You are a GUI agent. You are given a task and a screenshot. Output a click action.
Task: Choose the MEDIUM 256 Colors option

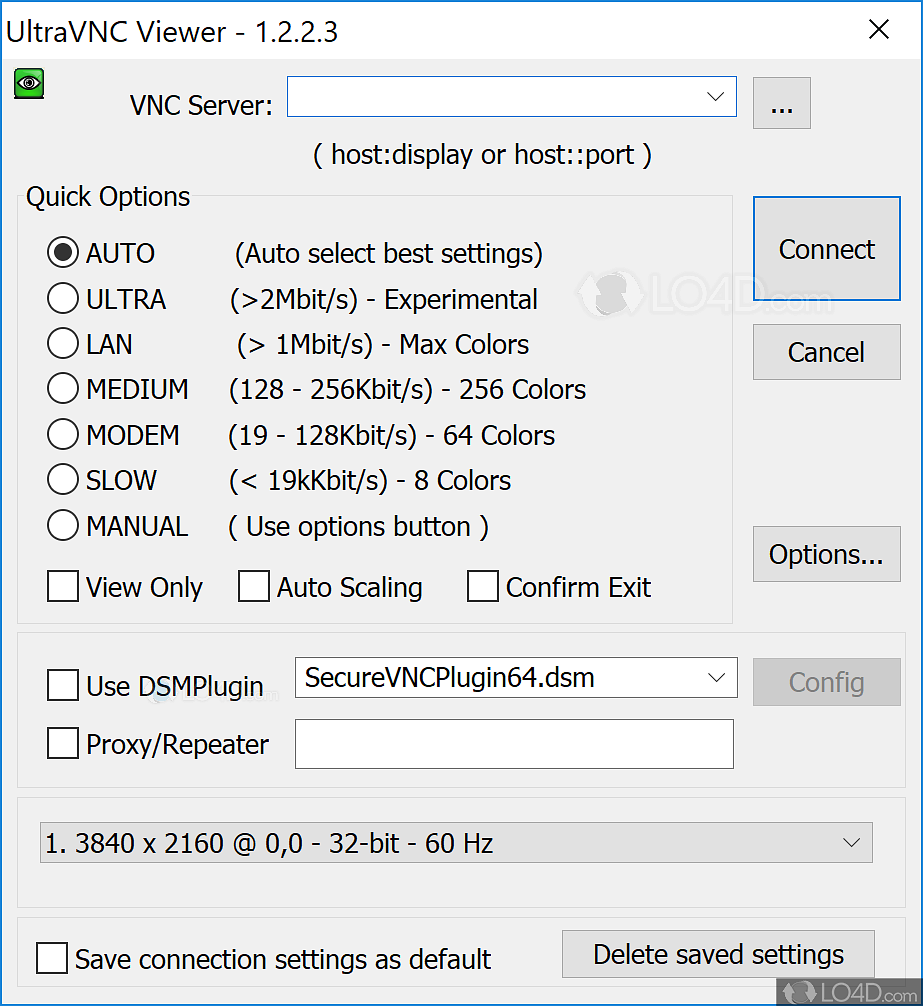[x=63, y=389]
